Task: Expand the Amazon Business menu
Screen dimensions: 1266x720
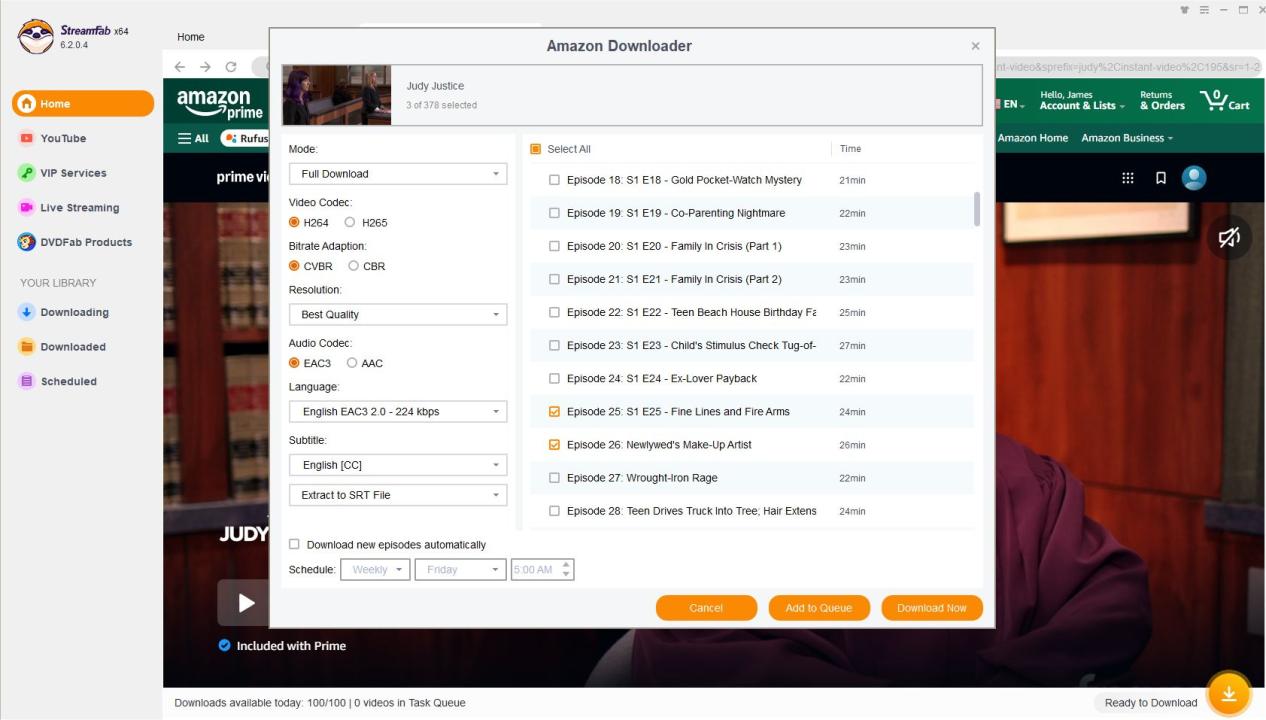Action: tap(1127, 138)
